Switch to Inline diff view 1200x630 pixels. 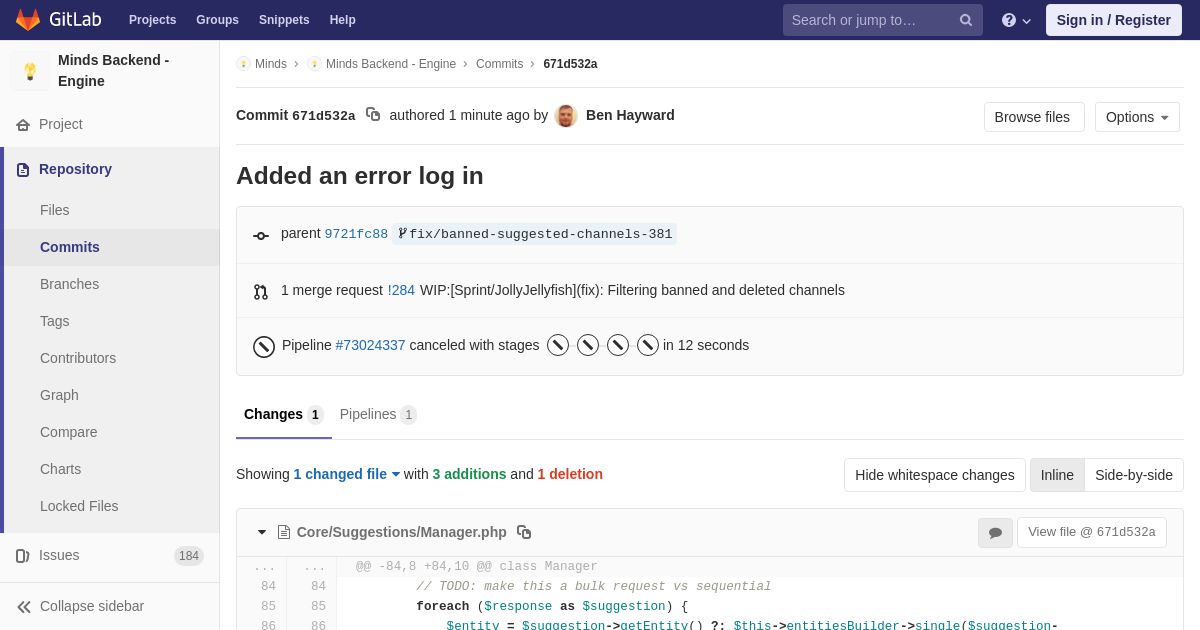tap(1057, 475)
